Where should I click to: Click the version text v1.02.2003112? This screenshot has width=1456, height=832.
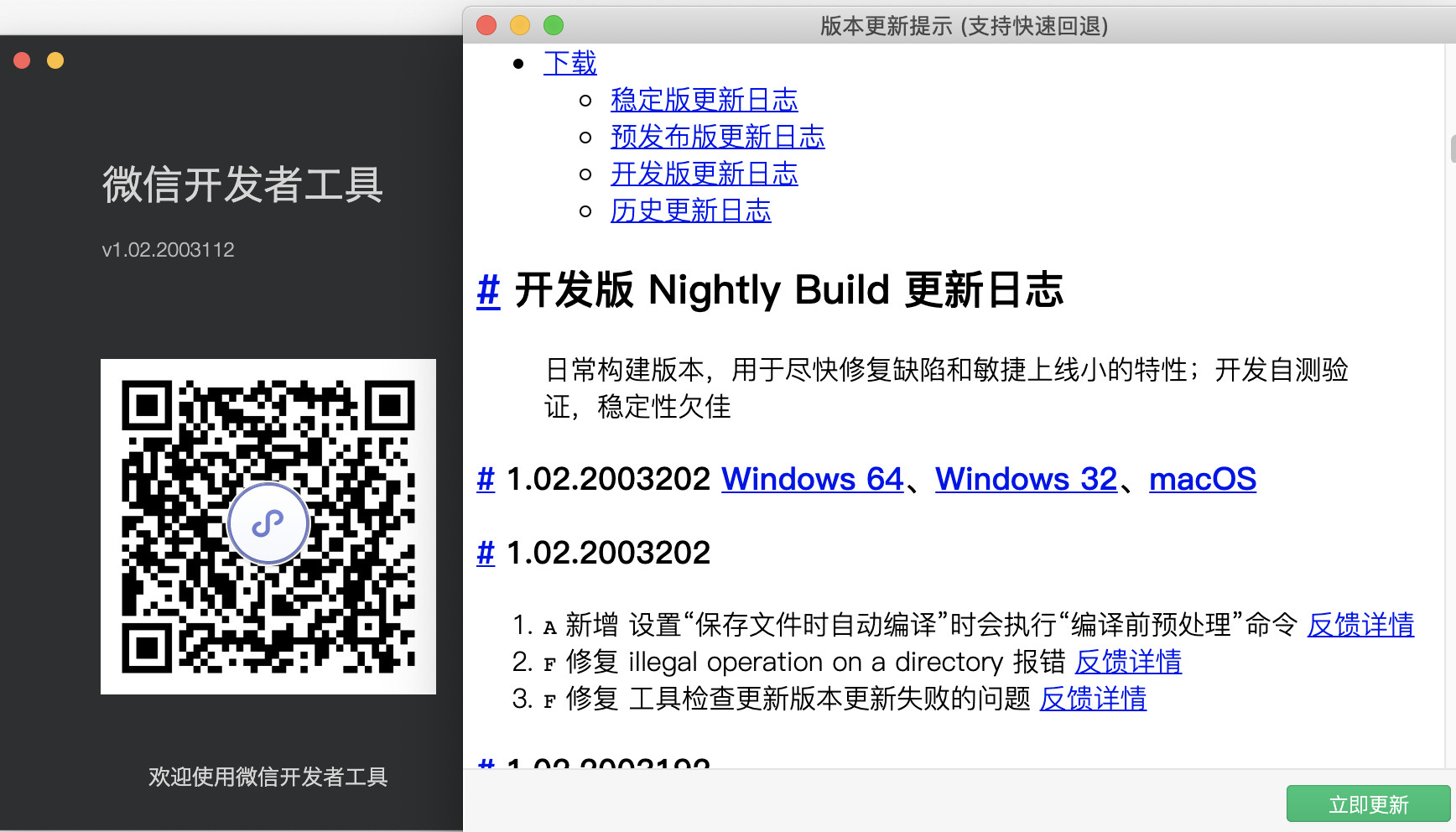[x=168, y=250]
